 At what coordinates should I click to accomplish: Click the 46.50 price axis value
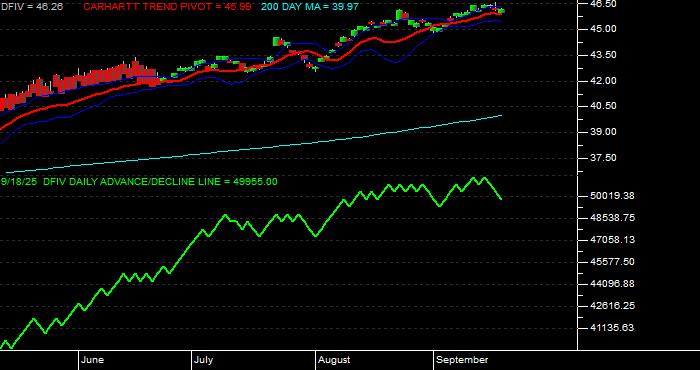pos(604,4)
